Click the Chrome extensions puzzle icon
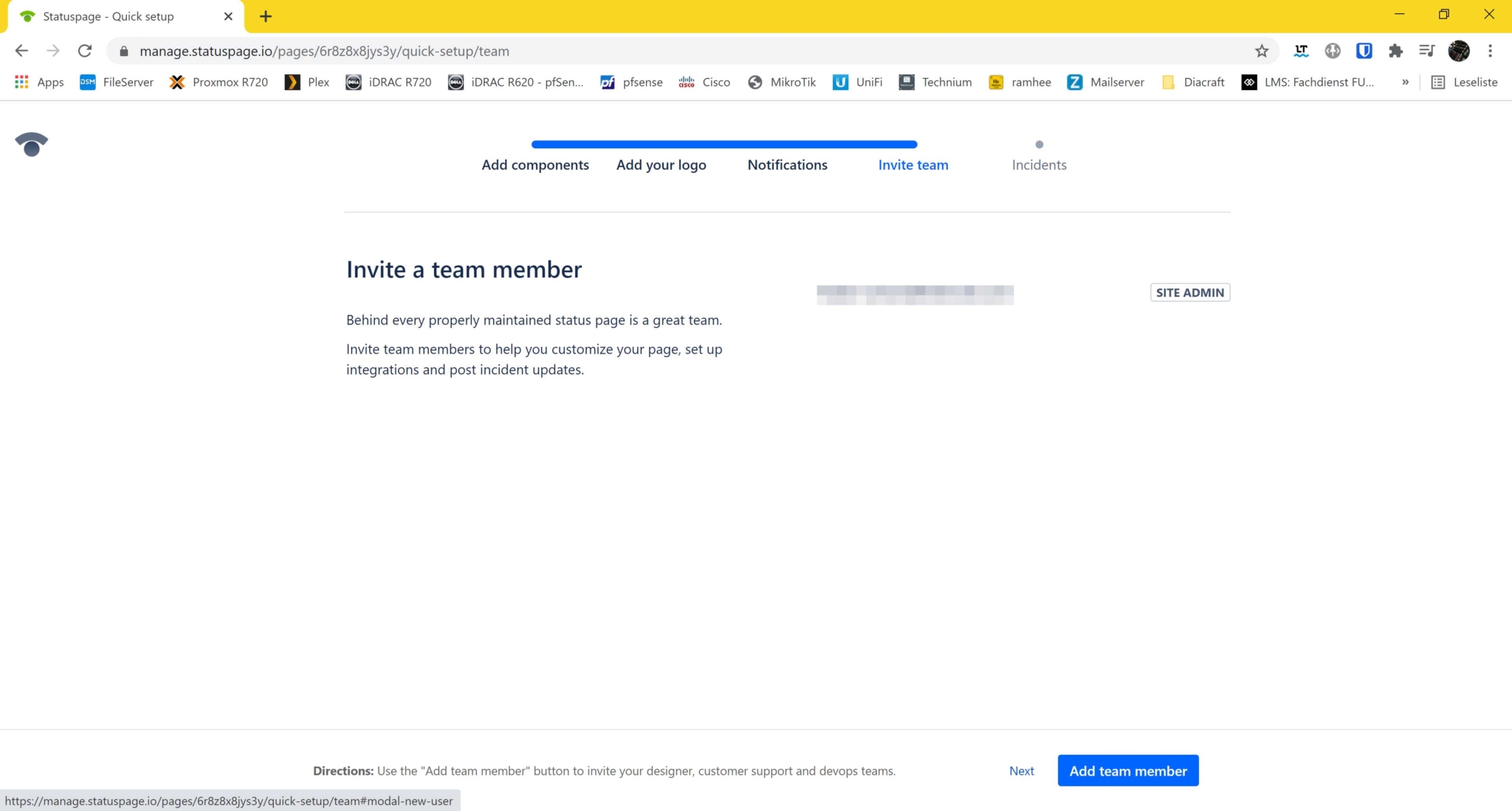This screenshot has height=811, width=1512. tap(1395, 50)
